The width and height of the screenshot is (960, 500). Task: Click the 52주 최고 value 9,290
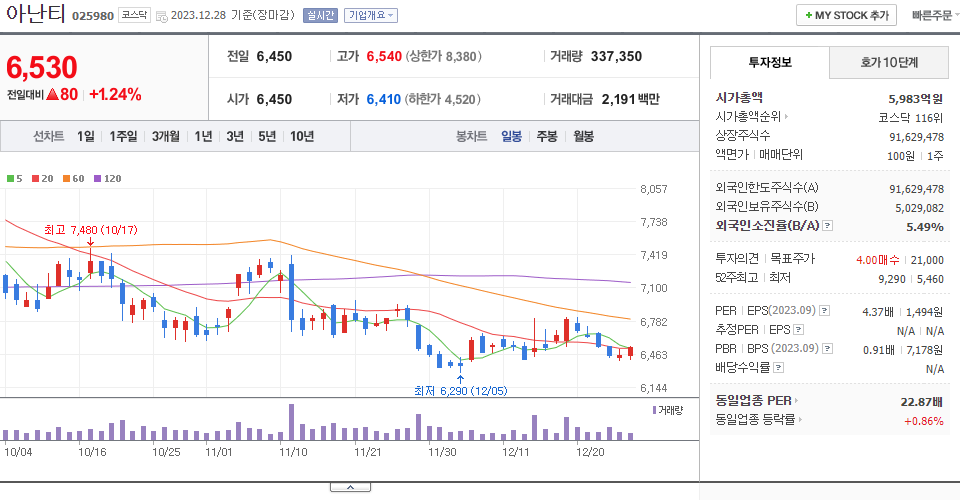point(891,279)
